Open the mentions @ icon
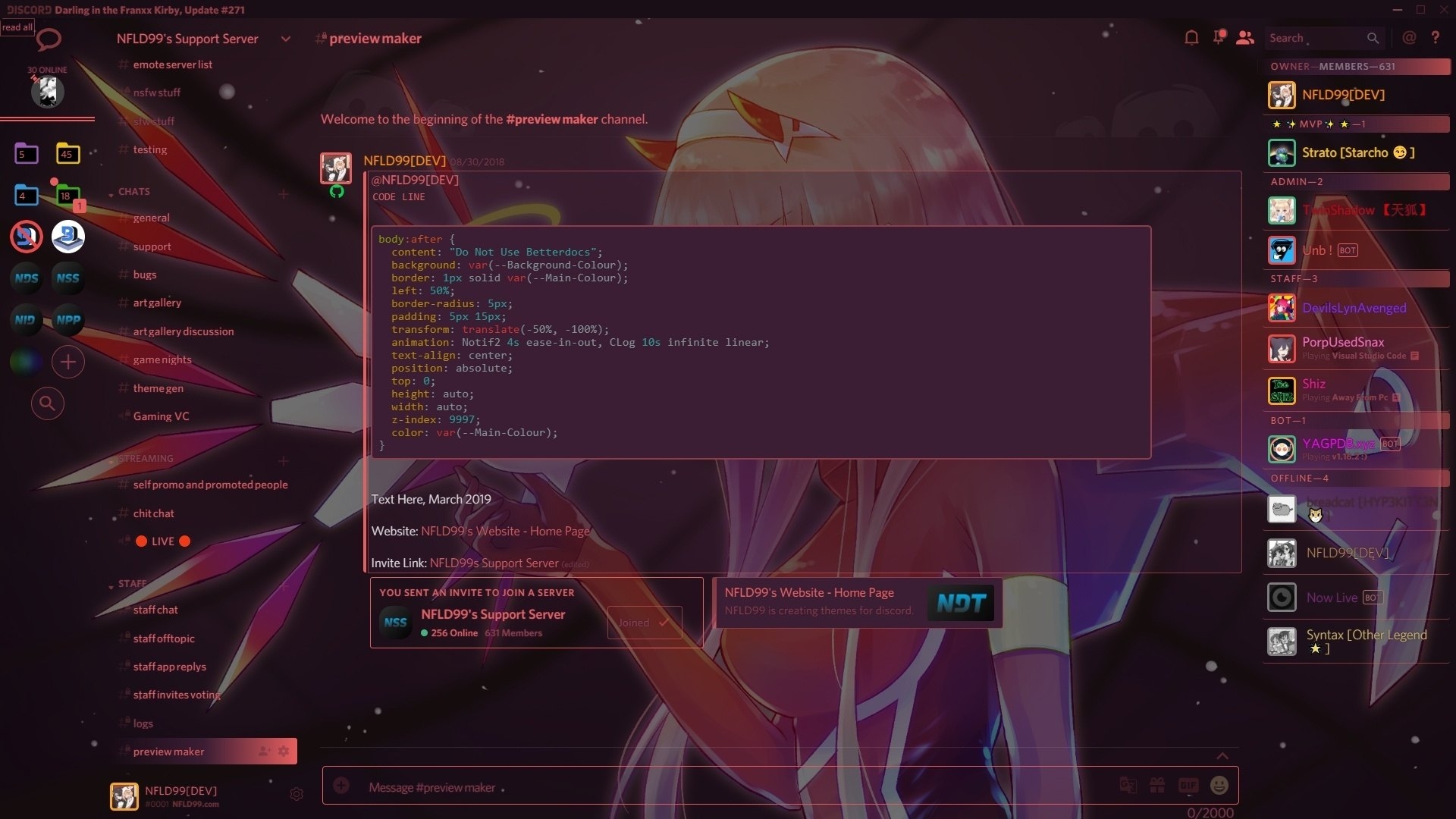Screen dimensions: 1456x819 tap(1409, 38)
